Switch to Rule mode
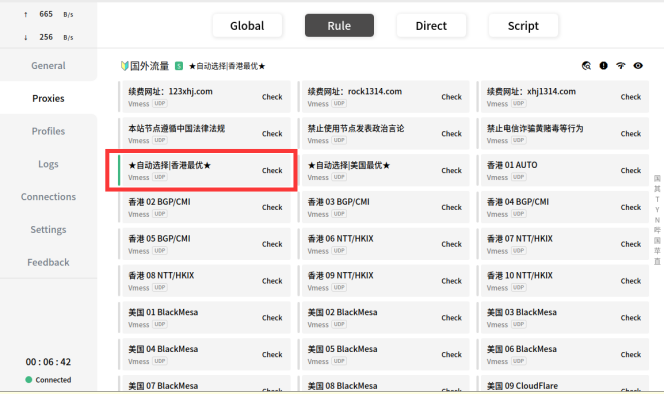The image size is (664, 394). click(339, 25)
